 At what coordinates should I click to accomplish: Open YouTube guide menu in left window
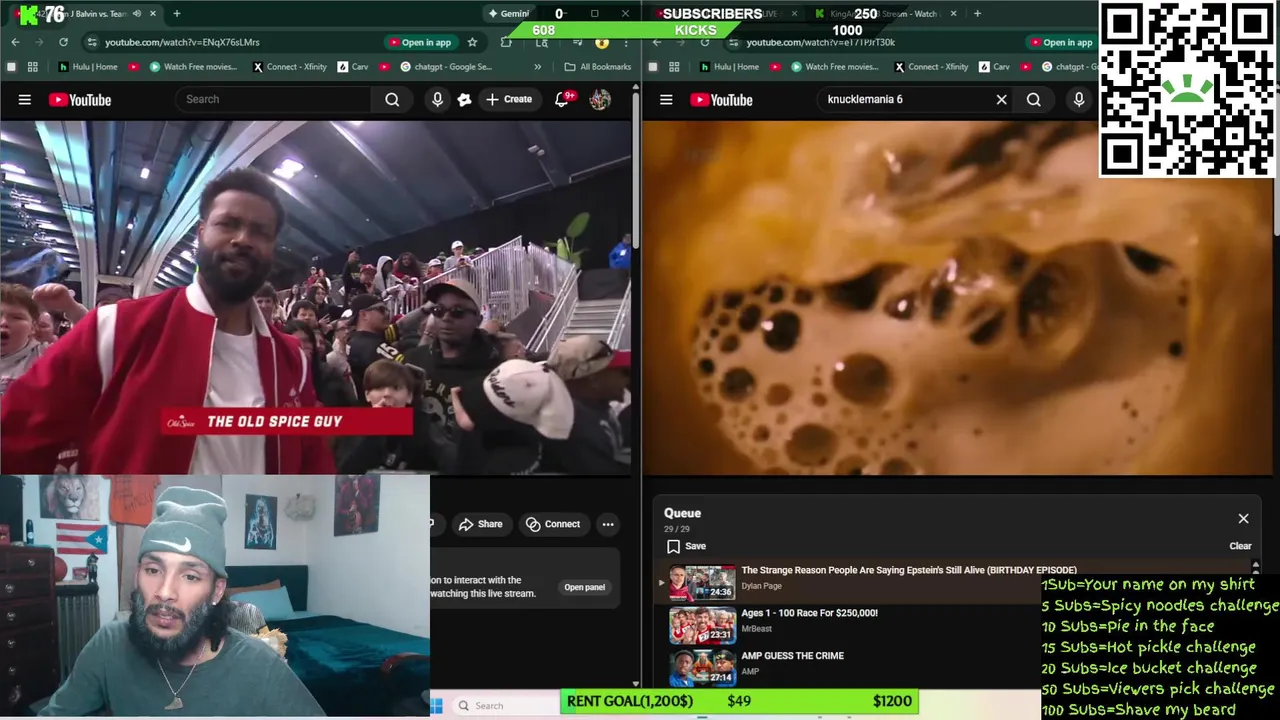click(25, 100)
